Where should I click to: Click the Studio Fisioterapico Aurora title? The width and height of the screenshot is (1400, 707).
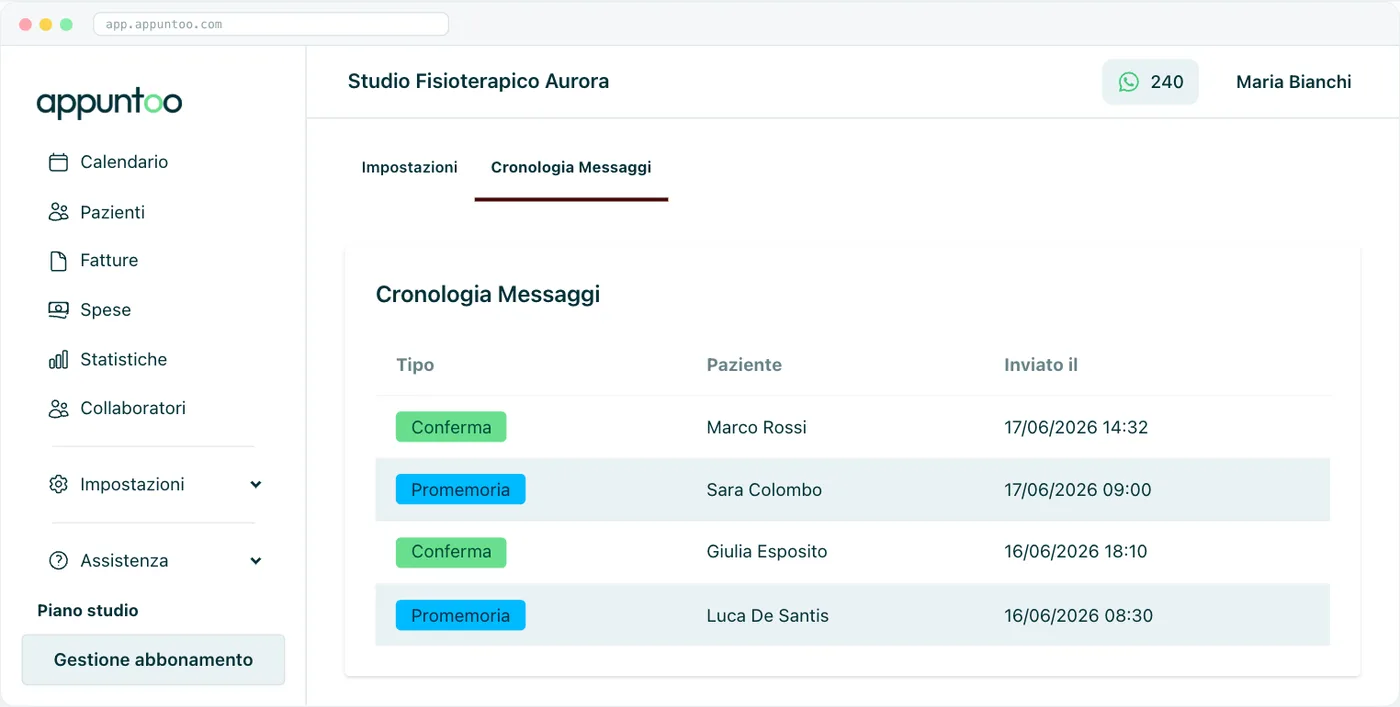478,82
